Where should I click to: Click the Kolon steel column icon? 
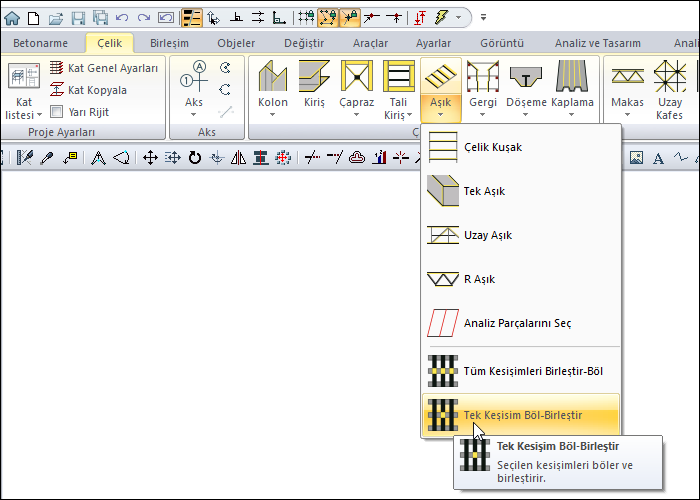point(272,78)
